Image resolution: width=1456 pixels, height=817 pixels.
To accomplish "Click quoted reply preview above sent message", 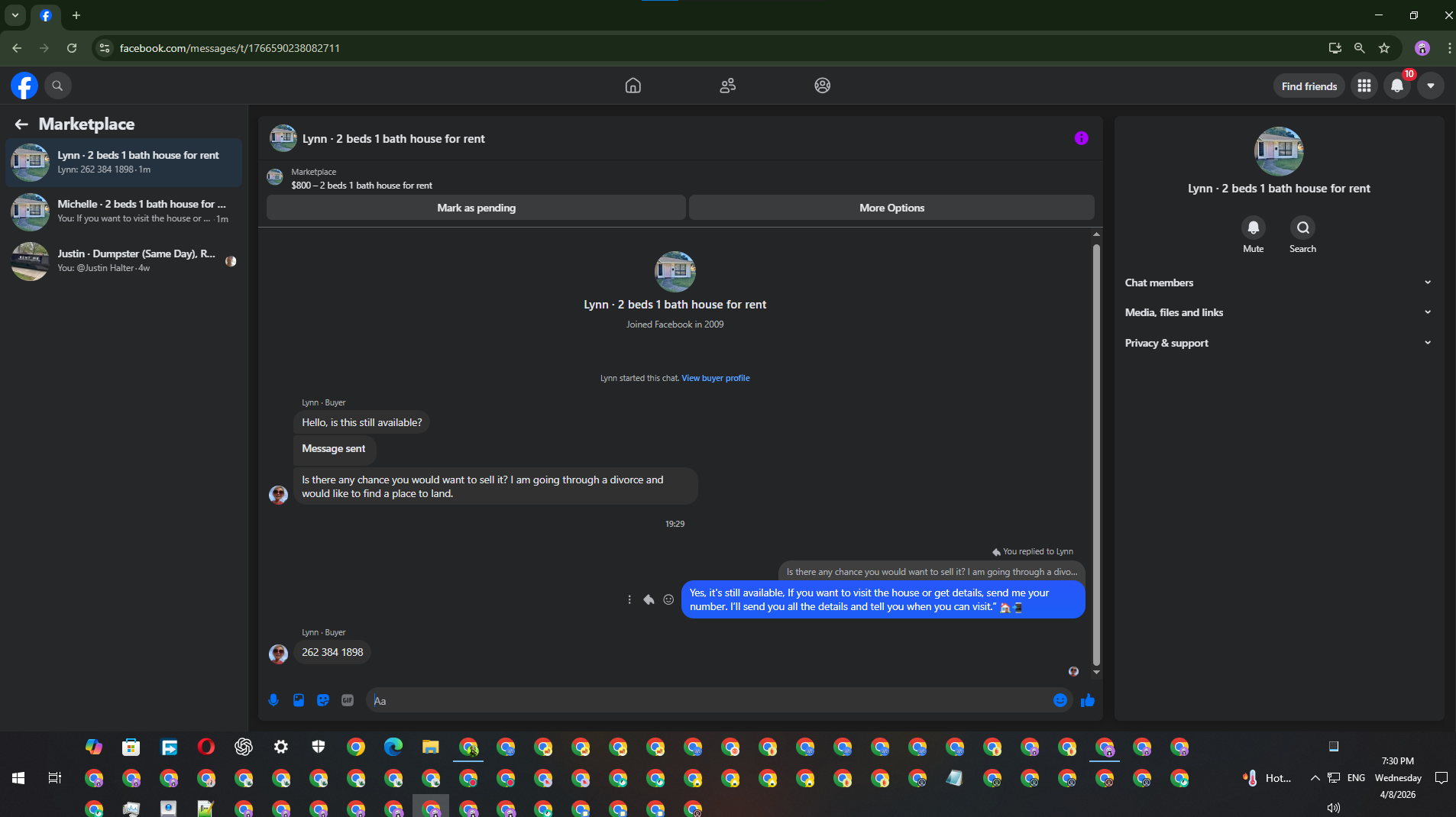I will [932, 572].
